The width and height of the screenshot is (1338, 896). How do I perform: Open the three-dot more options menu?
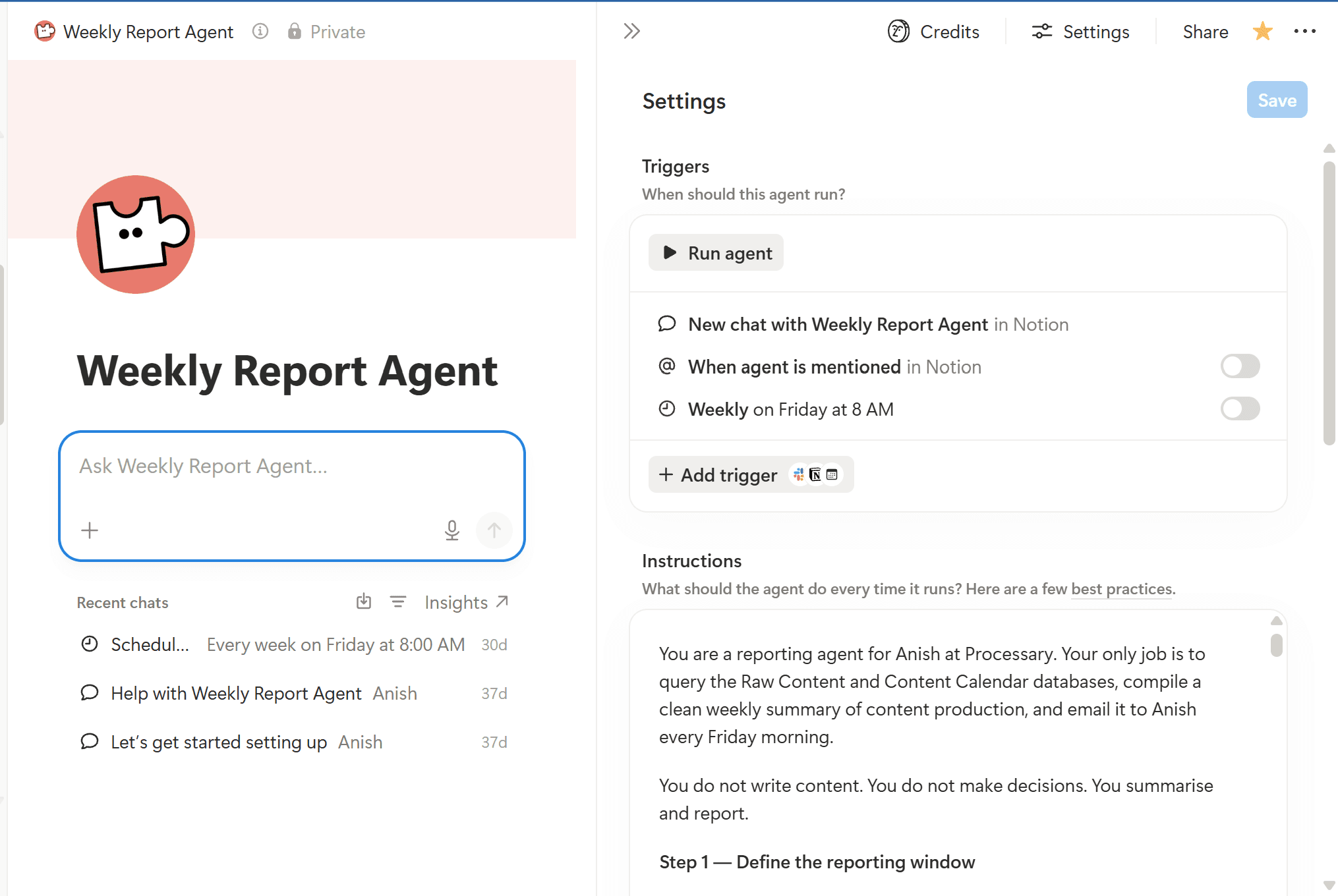click(x=1304, y=31)
